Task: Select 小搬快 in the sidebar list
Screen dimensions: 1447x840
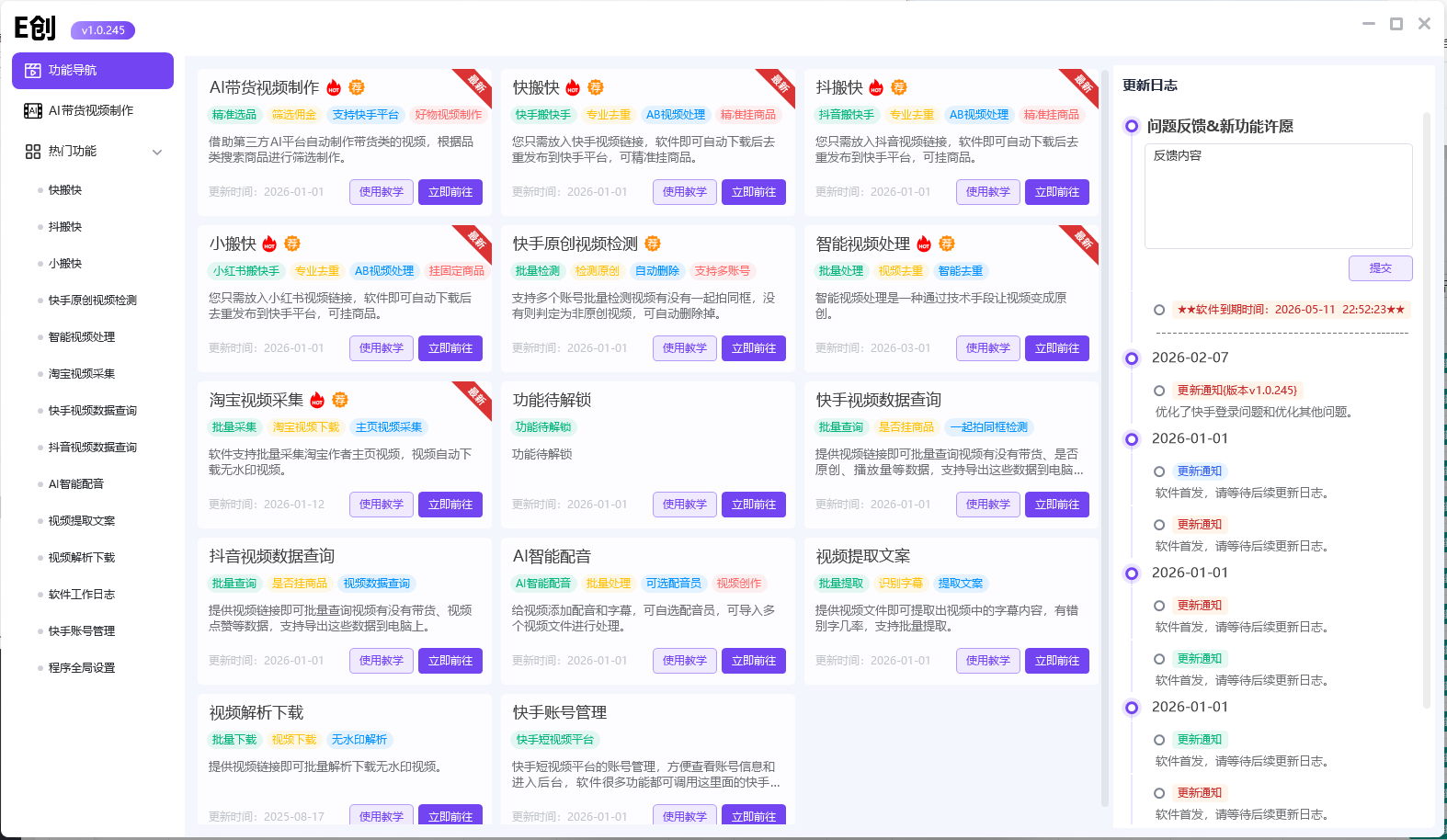Action: [x=65, y=264]
